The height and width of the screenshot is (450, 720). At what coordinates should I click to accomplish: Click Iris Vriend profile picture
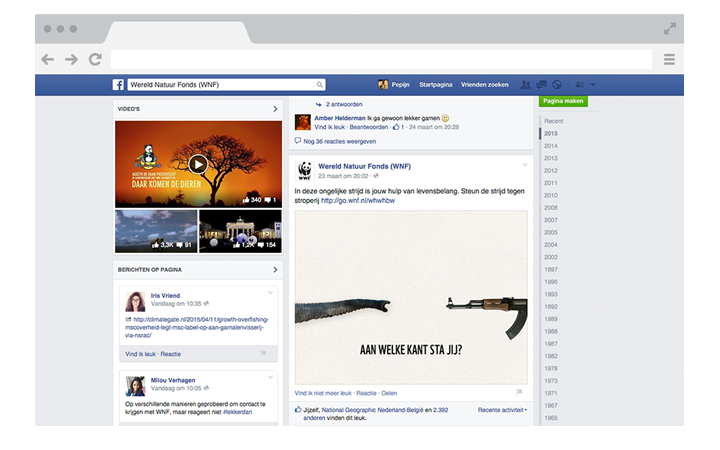(135, 301)
